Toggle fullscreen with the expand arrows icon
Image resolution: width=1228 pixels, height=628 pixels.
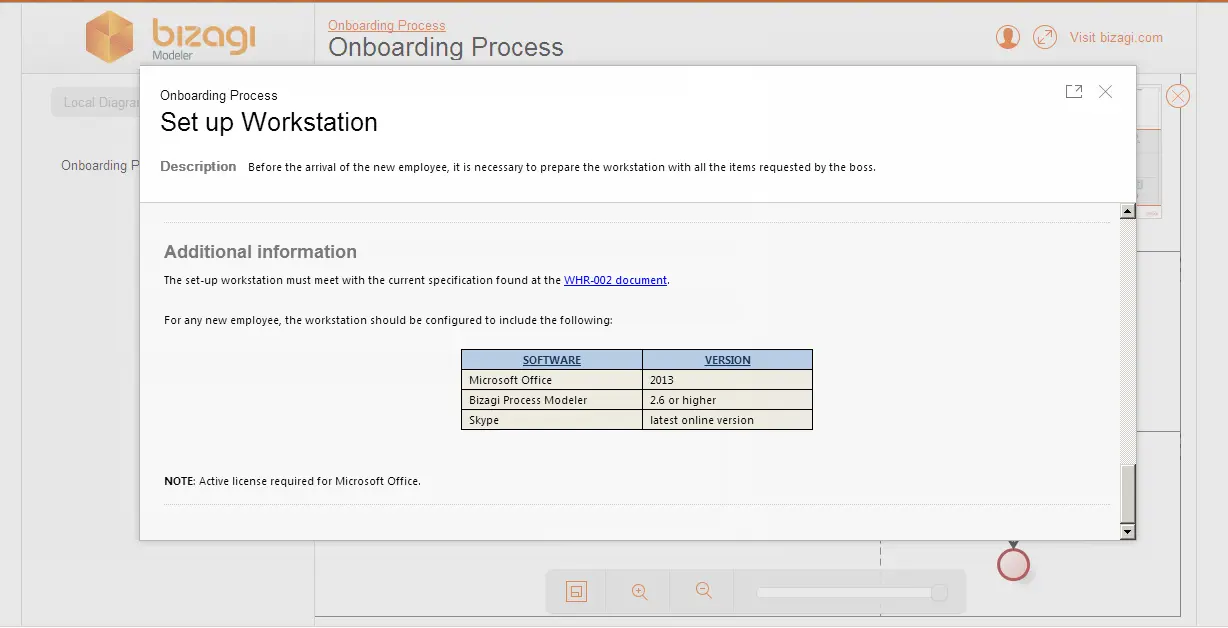[x=1045, y=37]
